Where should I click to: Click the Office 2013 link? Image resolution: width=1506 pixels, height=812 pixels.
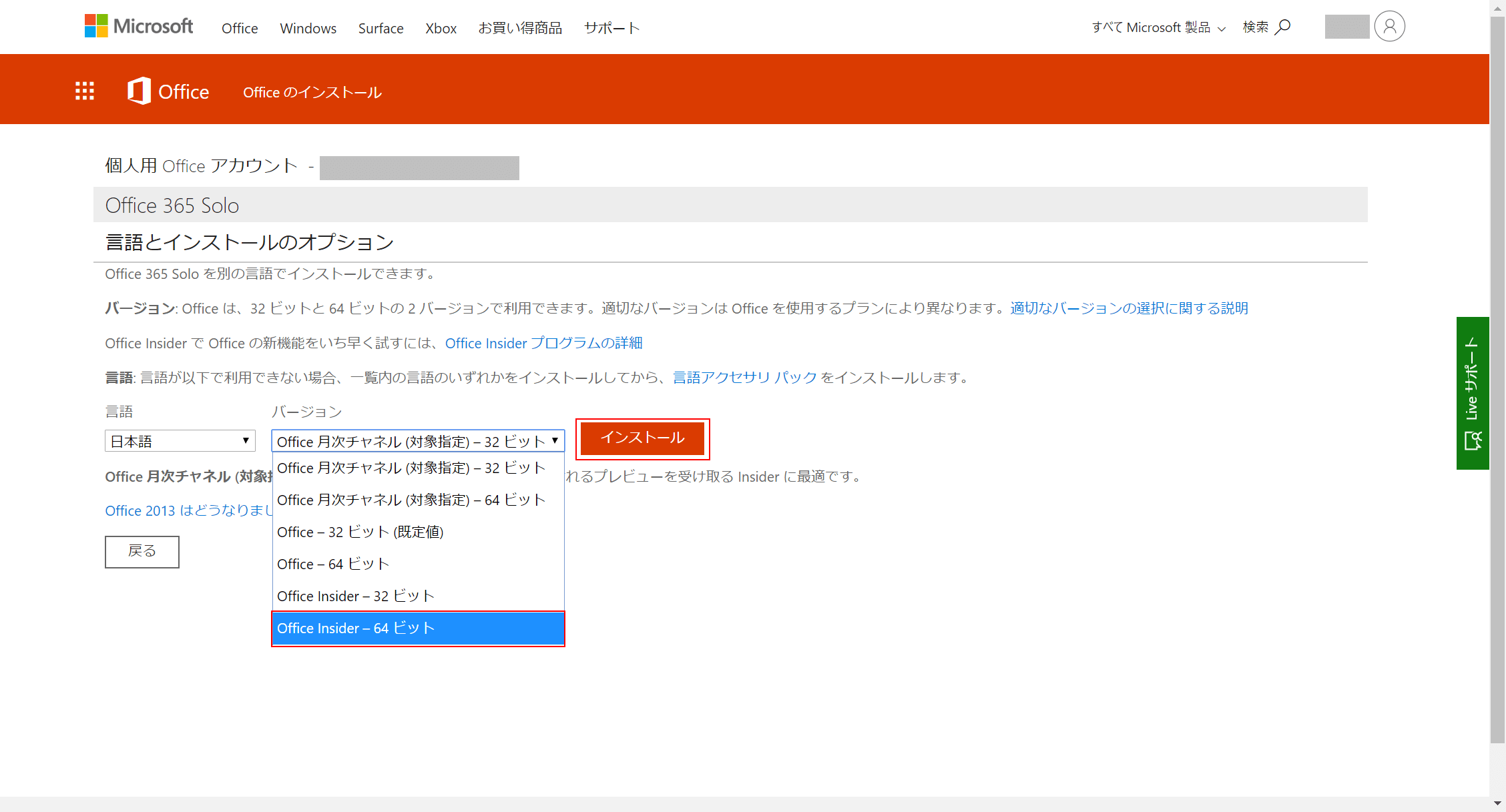[140, 510]
